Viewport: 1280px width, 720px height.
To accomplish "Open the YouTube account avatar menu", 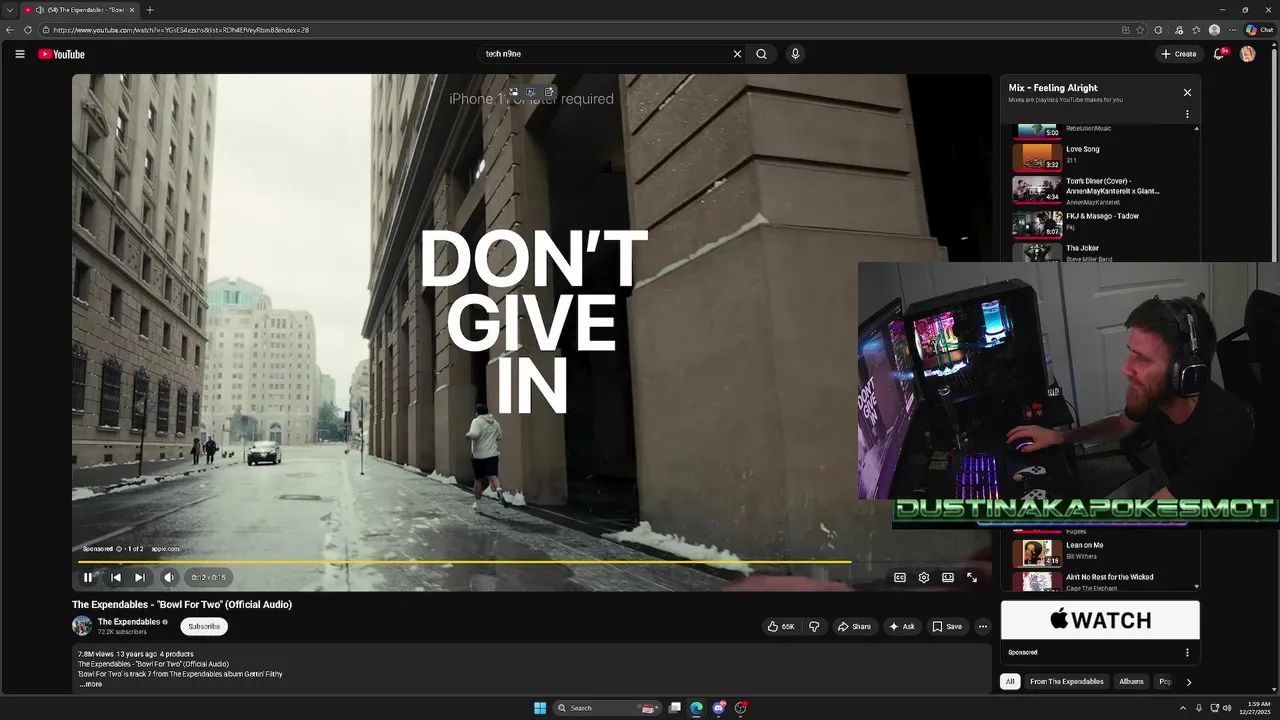I will pyautogui.click(x=1247, y=54).
